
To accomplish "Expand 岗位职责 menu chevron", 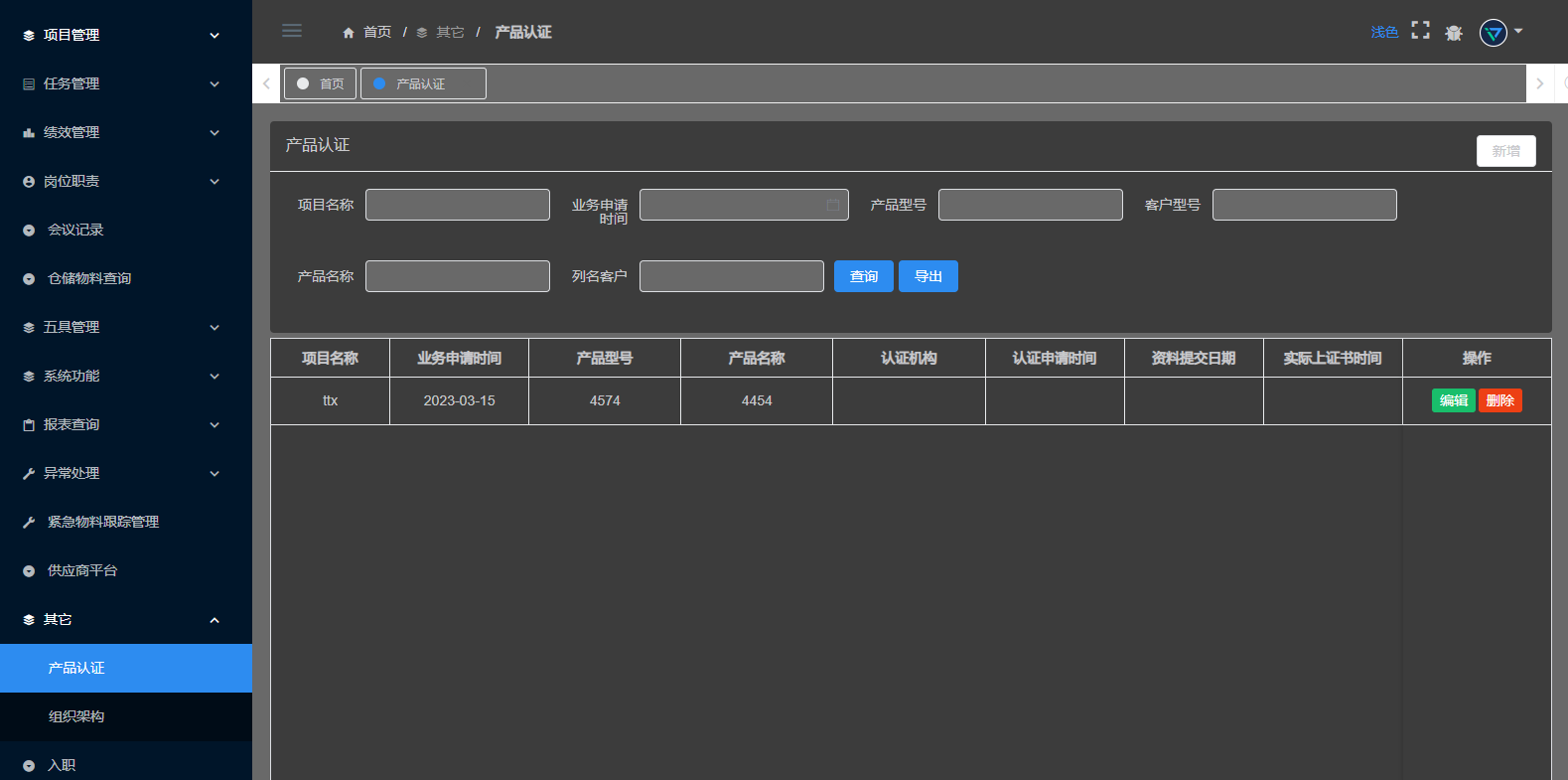I will point(214,182).
